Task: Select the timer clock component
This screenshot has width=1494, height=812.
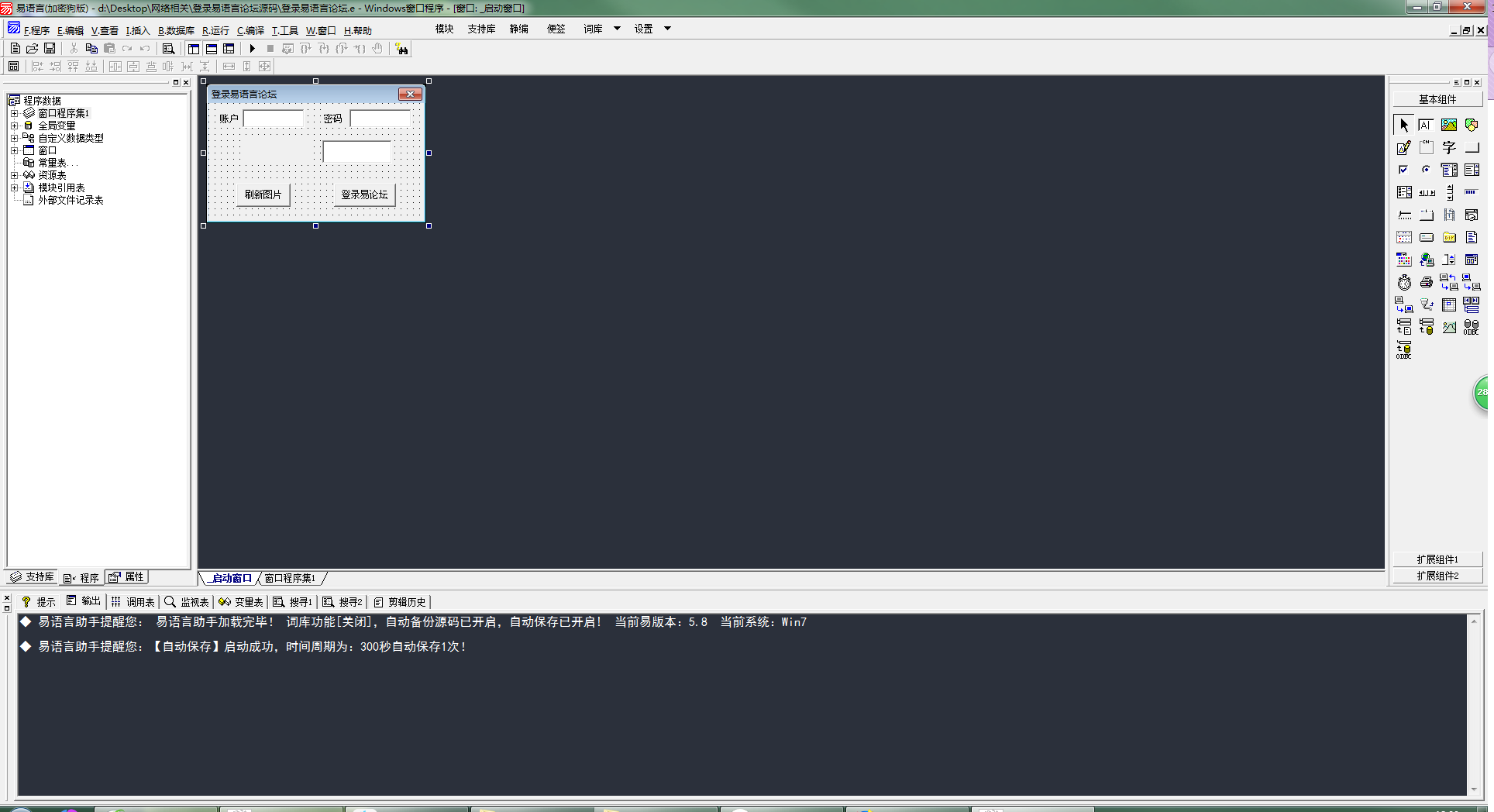Action: point(1404,283)
